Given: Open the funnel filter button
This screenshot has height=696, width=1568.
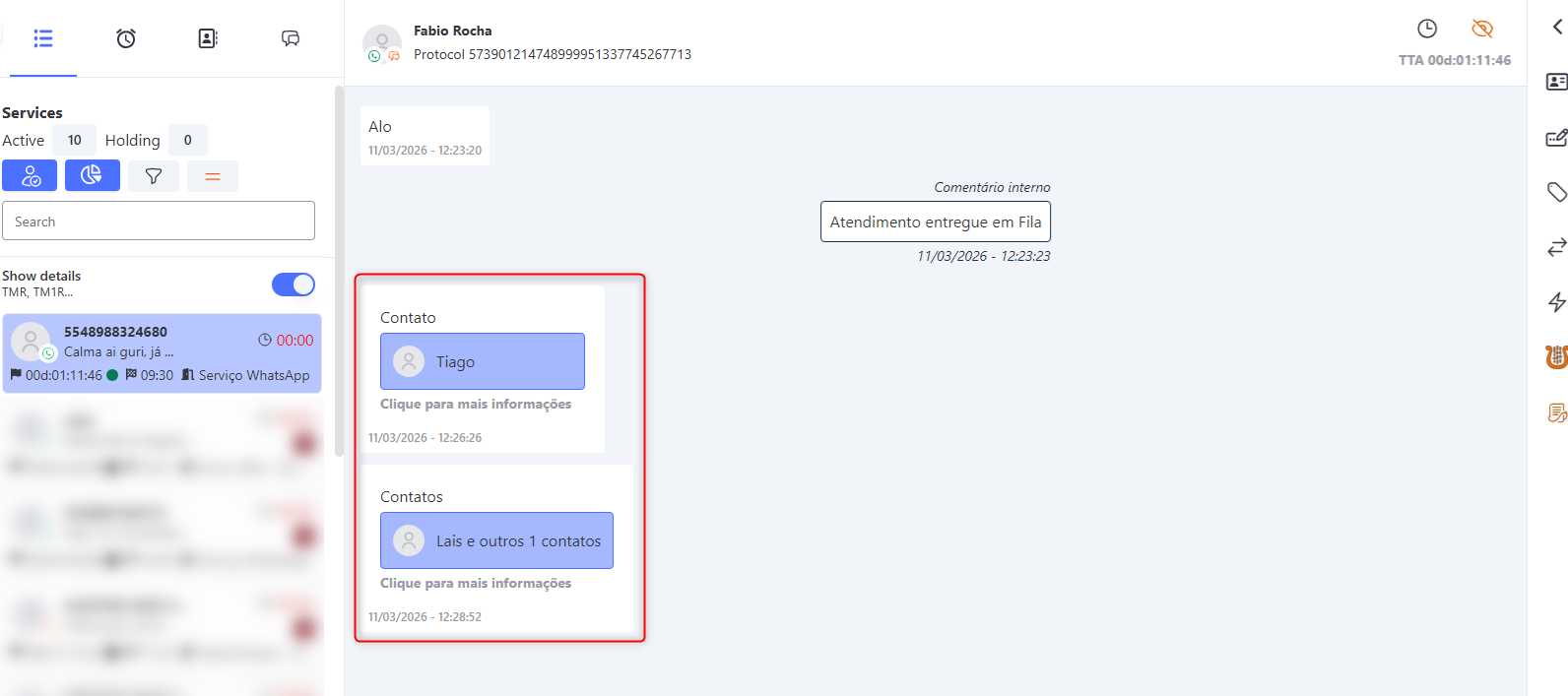Looking at the screenshot, I should coord(154,176).
